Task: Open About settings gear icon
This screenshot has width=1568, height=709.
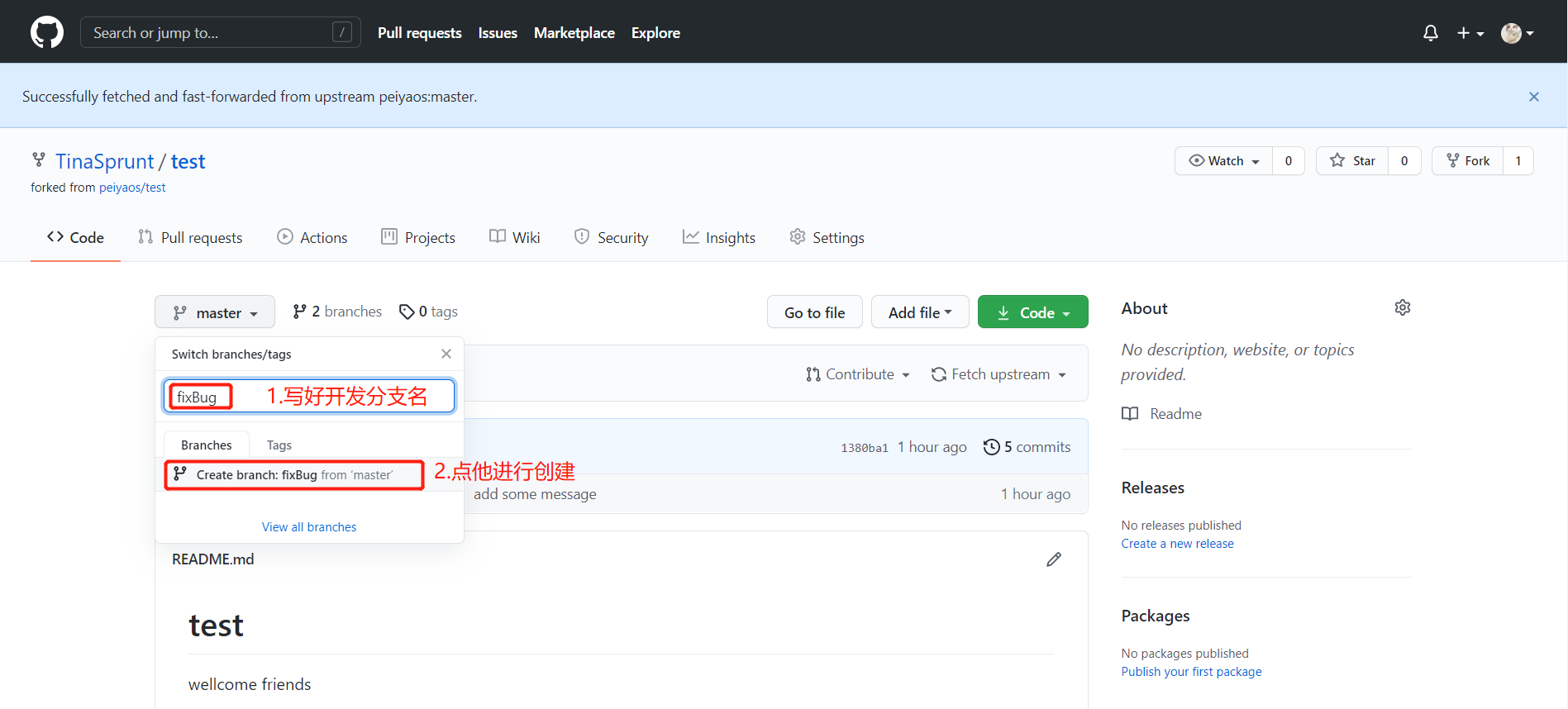Action: pyautogui.click(x=1403, y=307)
